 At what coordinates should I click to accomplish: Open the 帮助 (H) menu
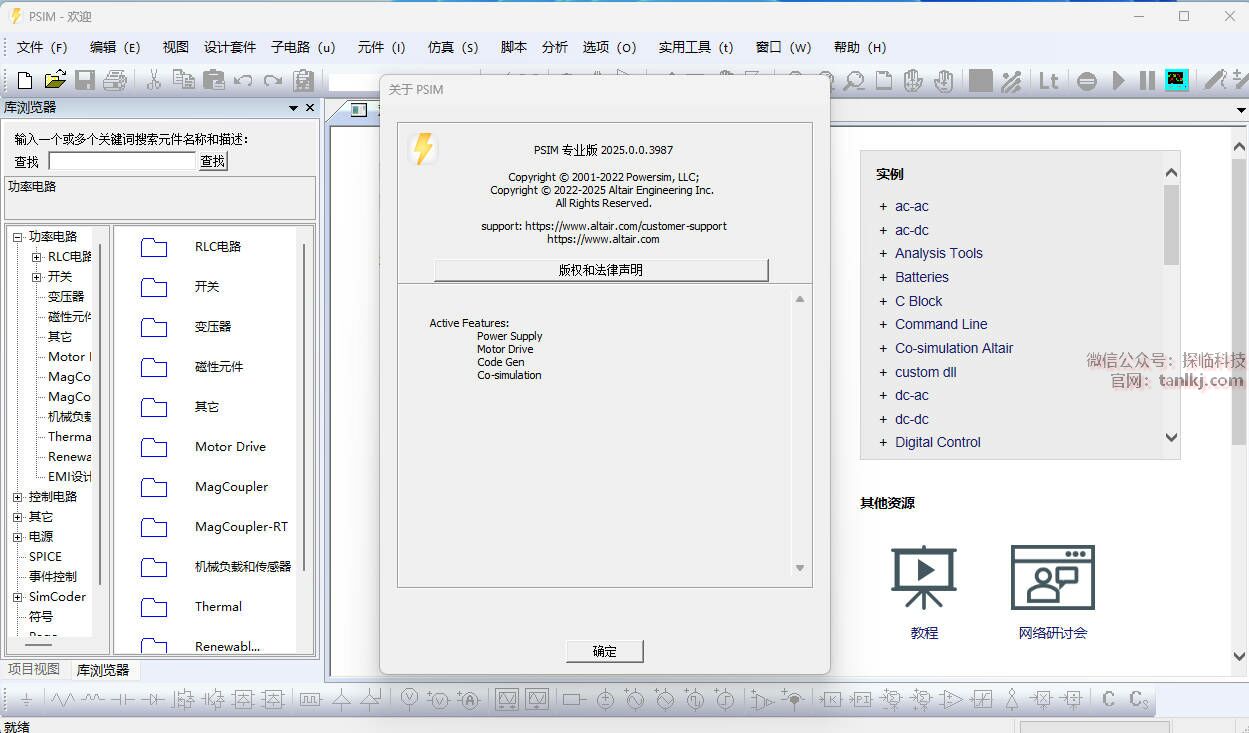click(x=859, y=47)
